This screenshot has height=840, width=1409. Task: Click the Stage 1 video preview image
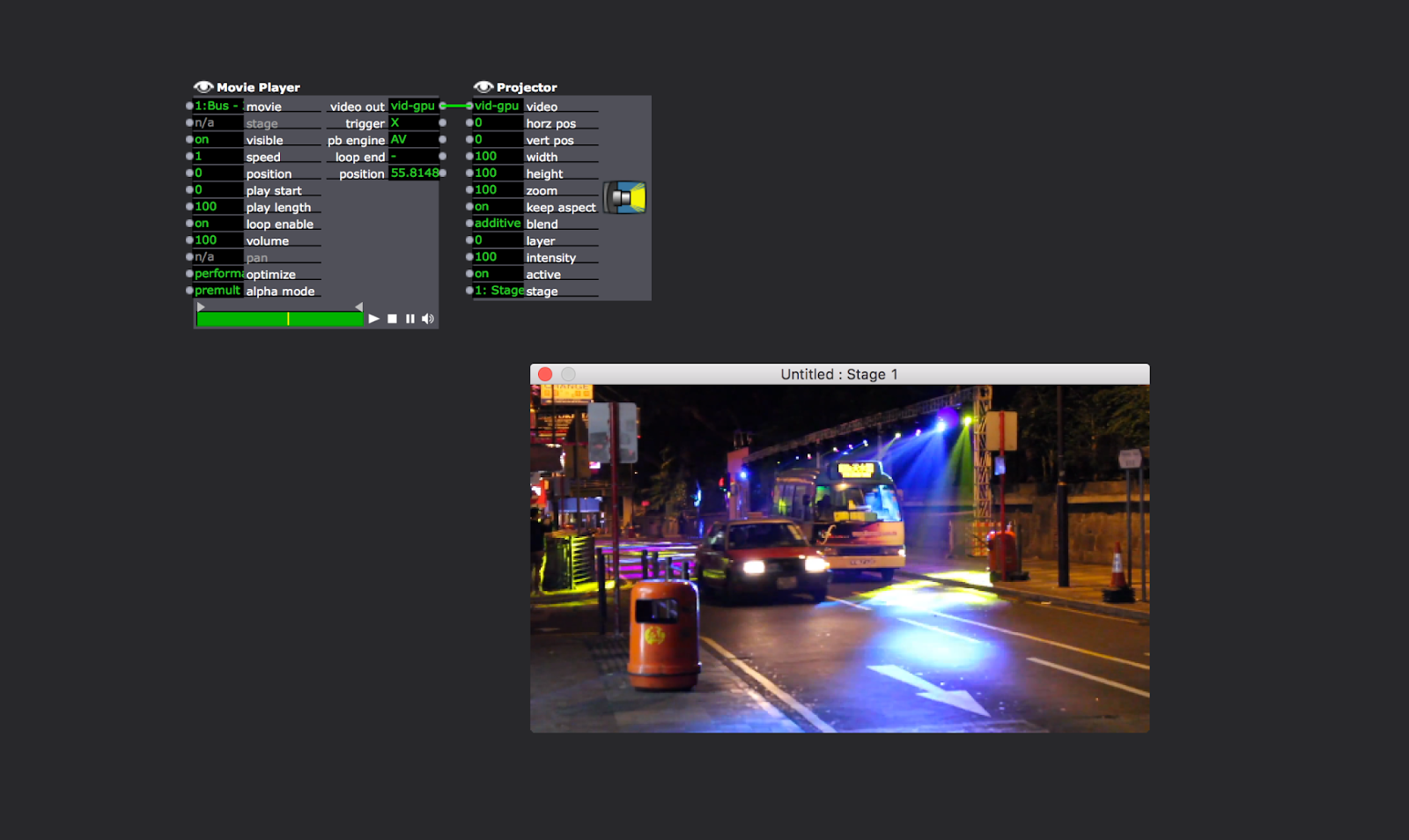coord(839,558)
